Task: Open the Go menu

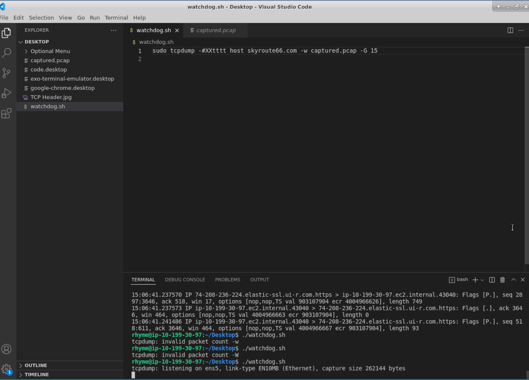Action: tap(81, 18)
